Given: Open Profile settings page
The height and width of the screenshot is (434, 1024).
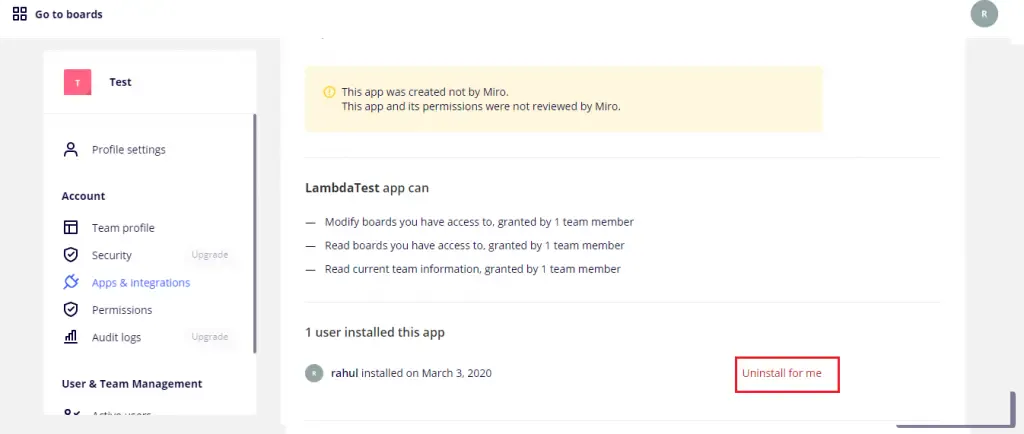Looking at the screenshot, I should tap(128, 150).
